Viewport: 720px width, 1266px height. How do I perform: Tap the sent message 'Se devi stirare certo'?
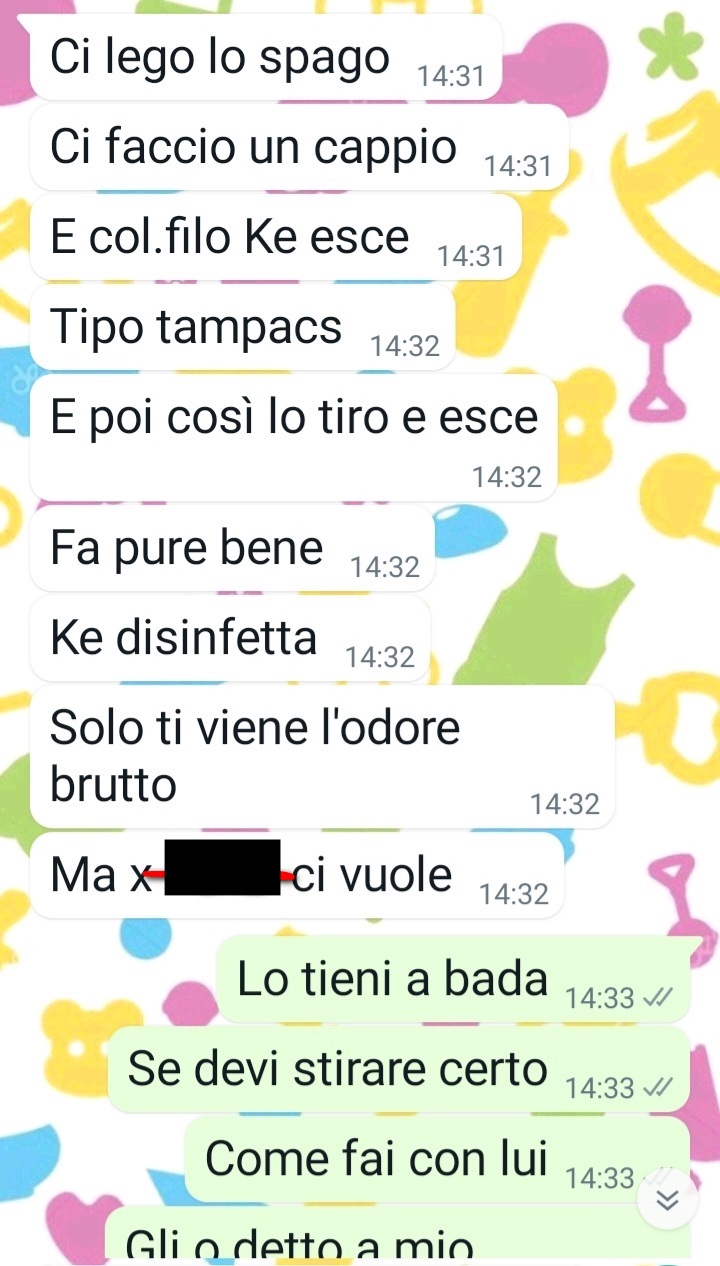[398, 1069]
